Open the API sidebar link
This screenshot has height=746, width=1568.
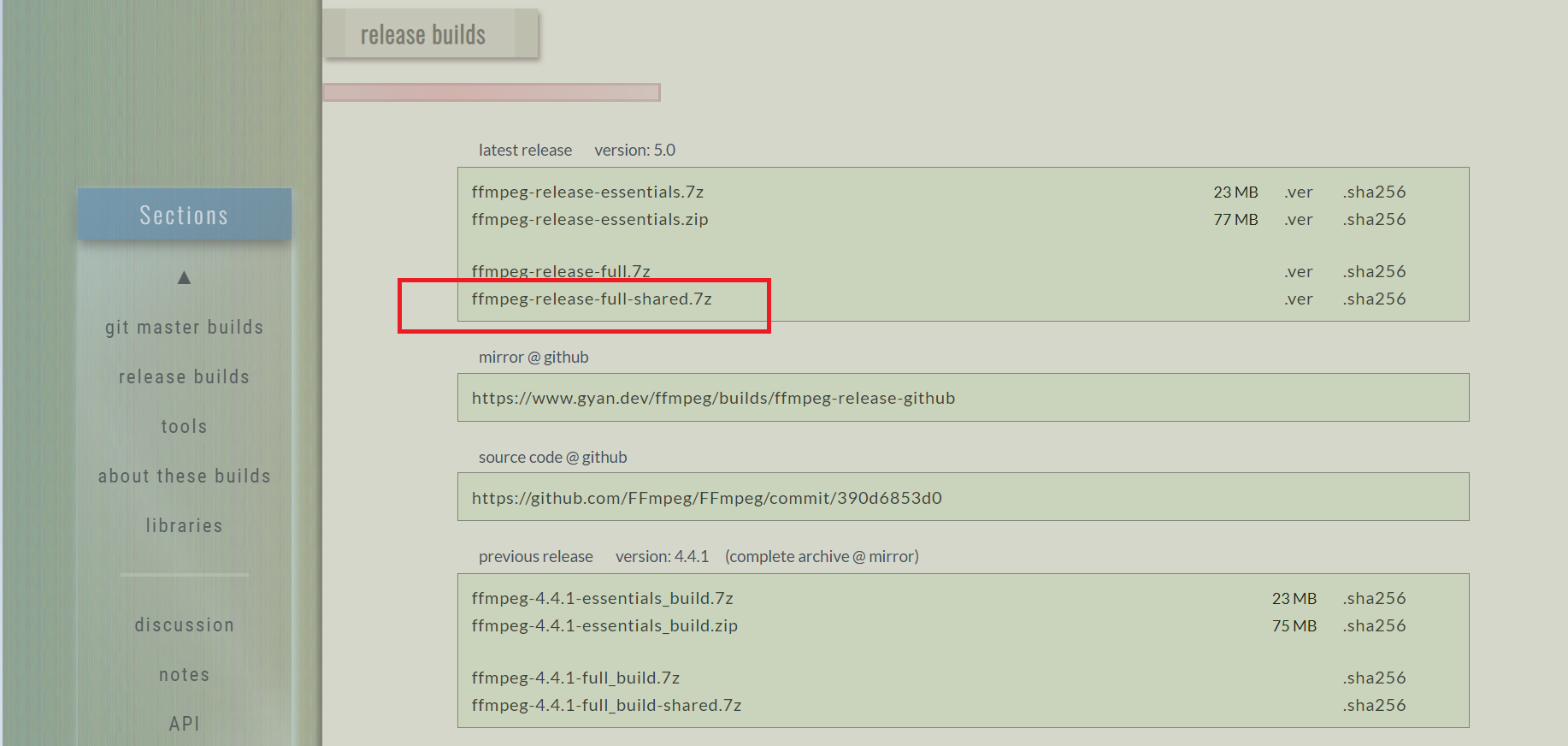184,724
